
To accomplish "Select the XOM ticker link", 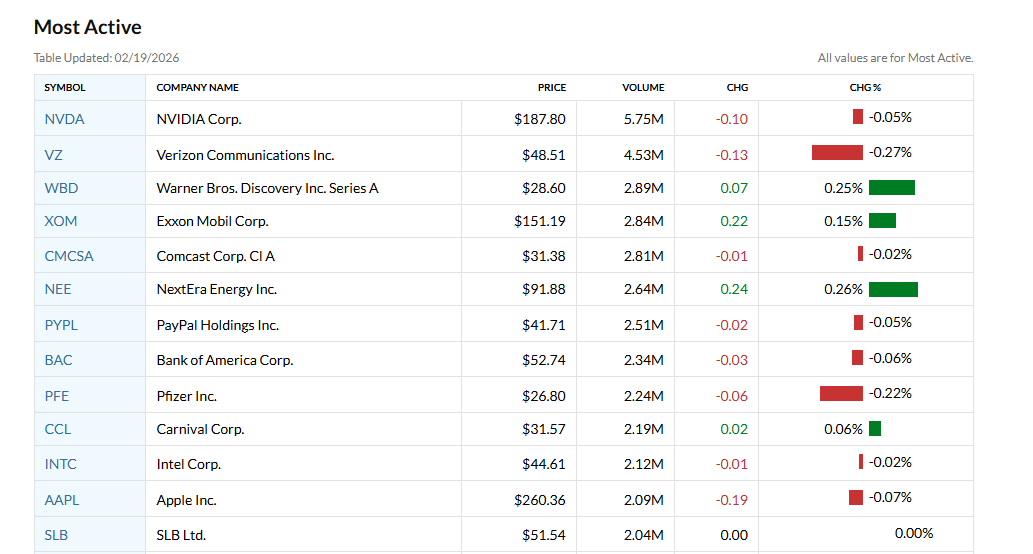I will [x=60, y=221].
